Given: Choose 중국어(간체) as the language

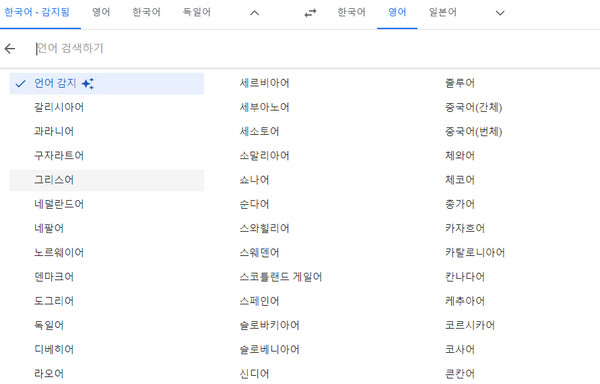Looking at the screenshot, I should tap(474, 107).
